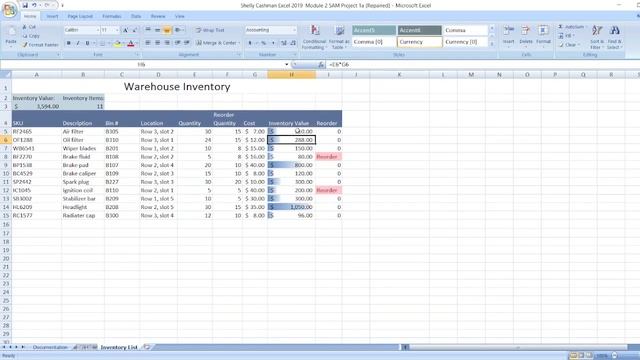Screen dimensions: 640x360
Task: Toggle Top Align
Action: click(x=148, y=30)
